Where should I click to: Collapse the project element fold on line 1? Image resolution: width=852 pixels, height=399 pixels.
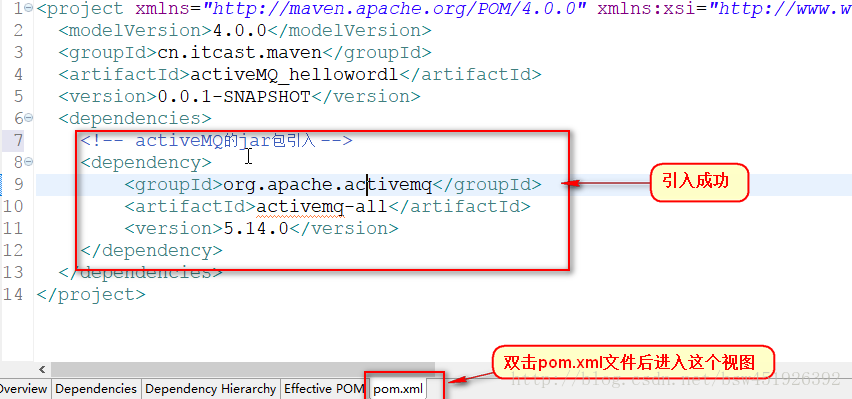coord(28,8)
